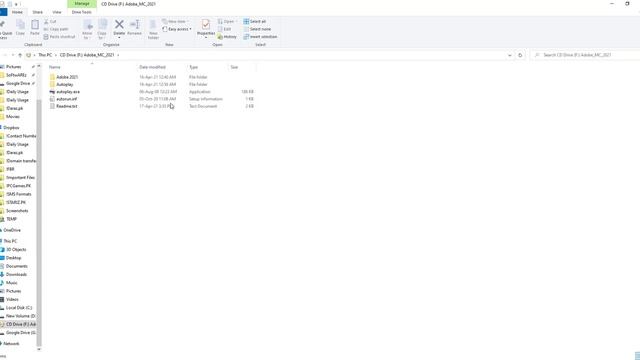Viewport: 640px width, 360px height.
Task: Switch to the Home ribbon tab
Action: [x=17, y=12]
